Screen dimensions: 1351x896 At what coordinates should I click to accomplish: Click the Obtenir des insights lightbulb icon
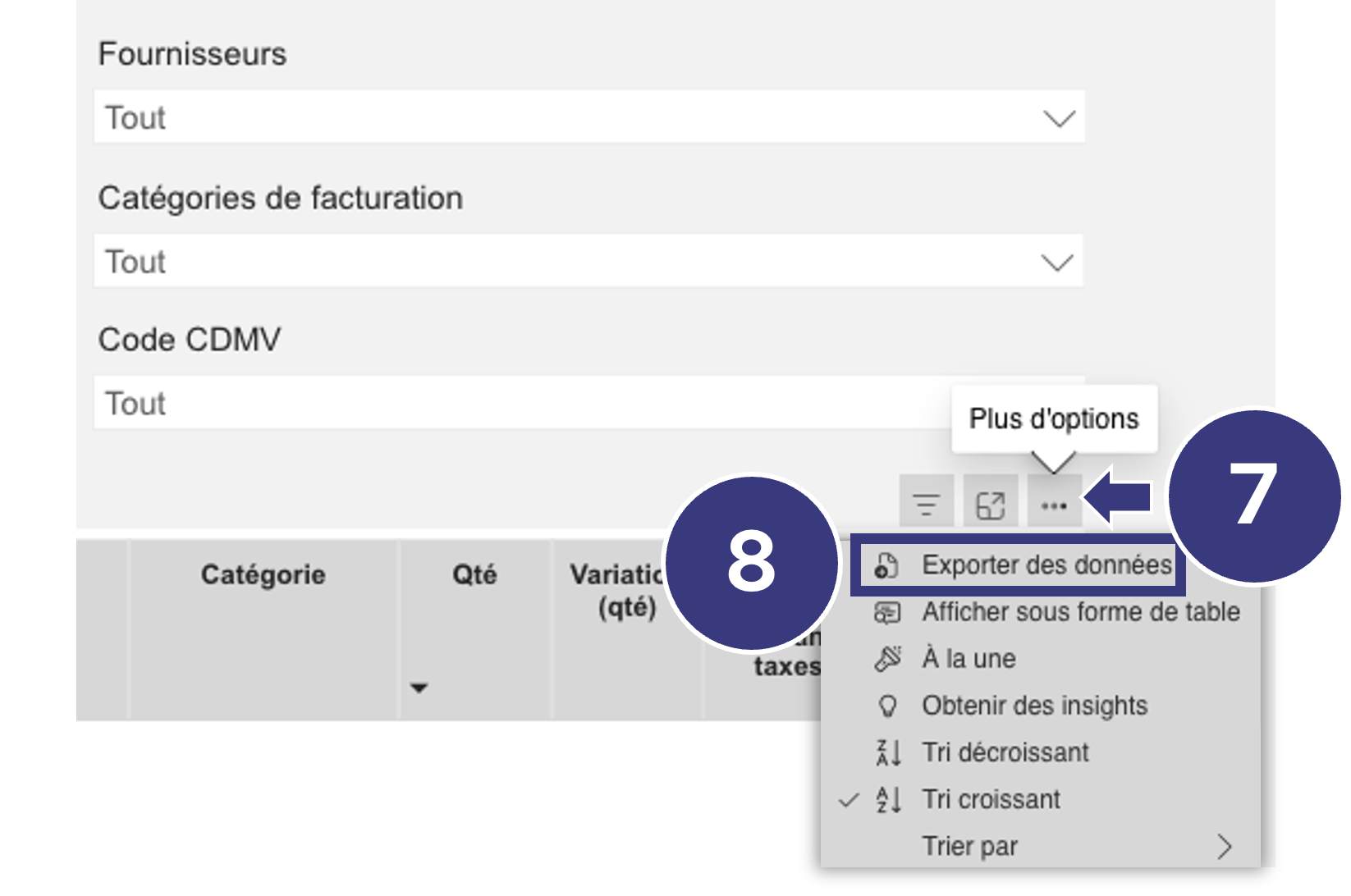coord(887,706)
